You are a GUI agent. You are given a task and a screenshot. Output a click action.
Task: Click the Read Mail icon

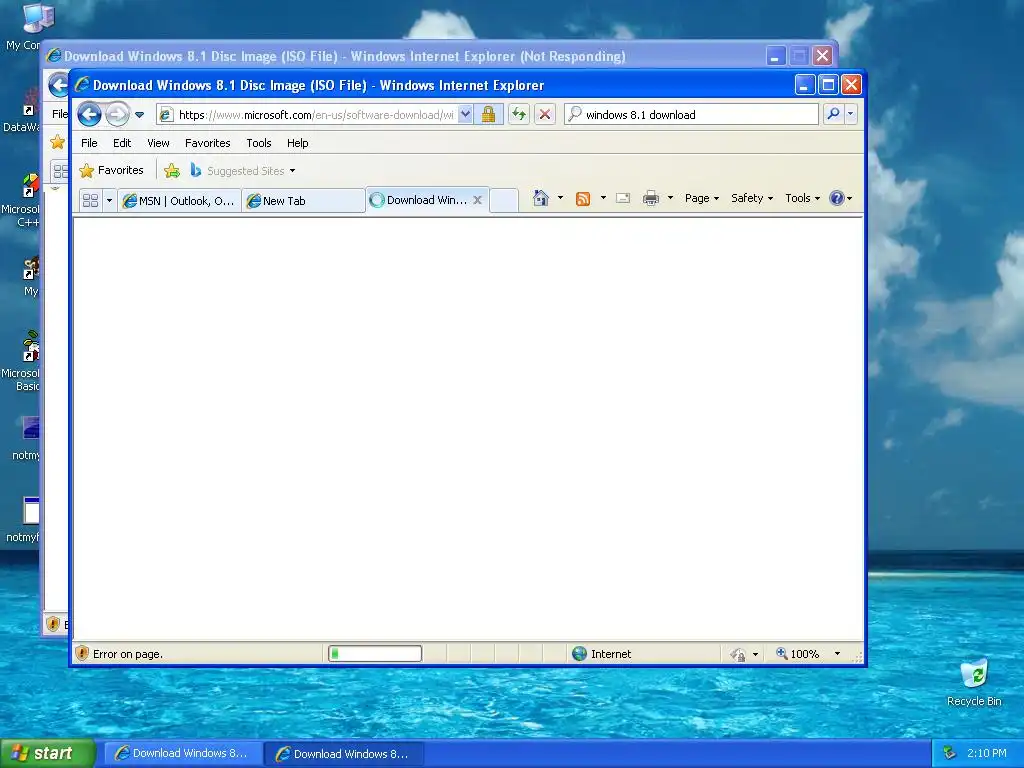click(623, 198)
